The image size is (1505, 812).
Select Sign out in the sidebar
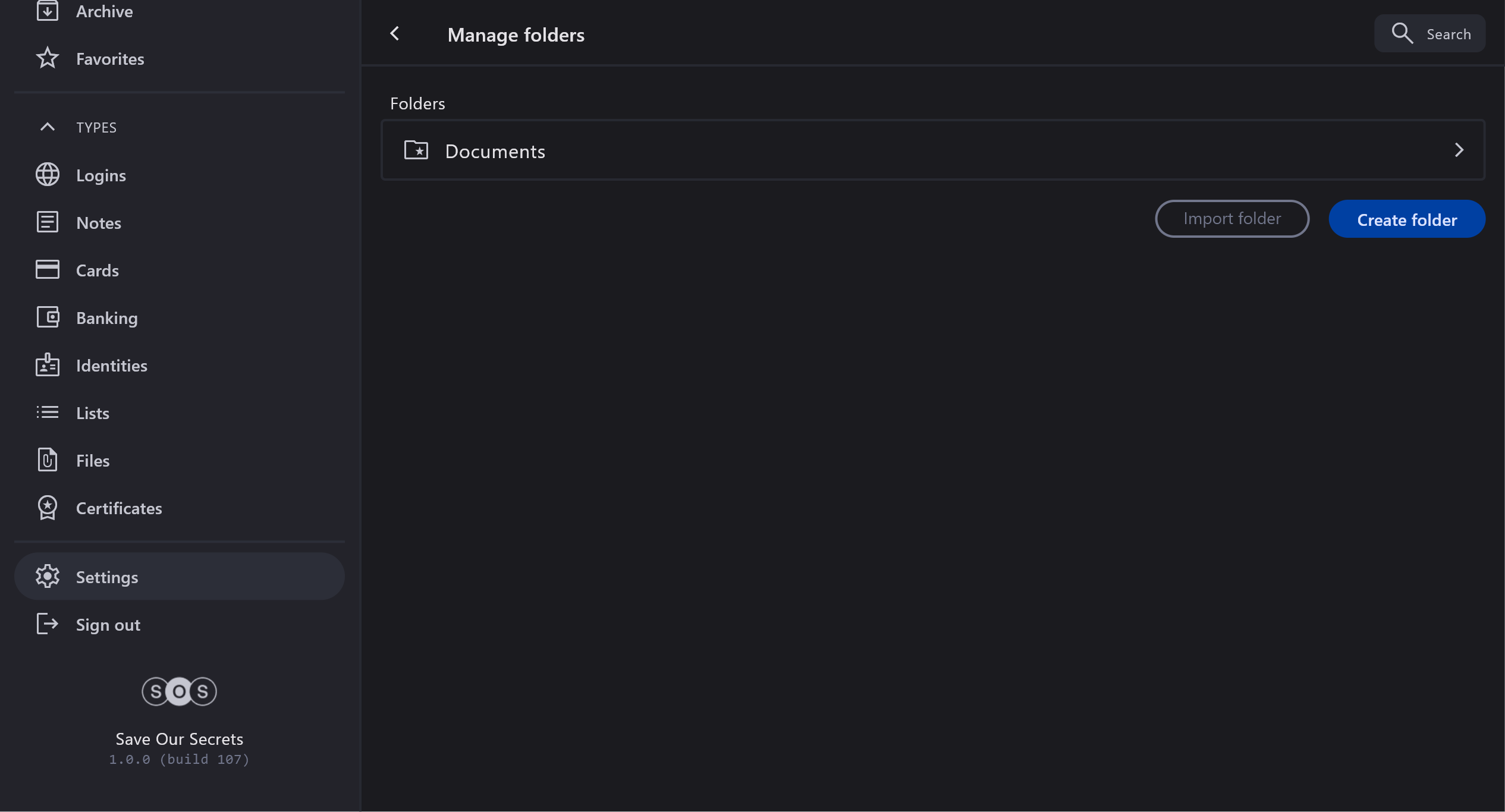[108, 624]
